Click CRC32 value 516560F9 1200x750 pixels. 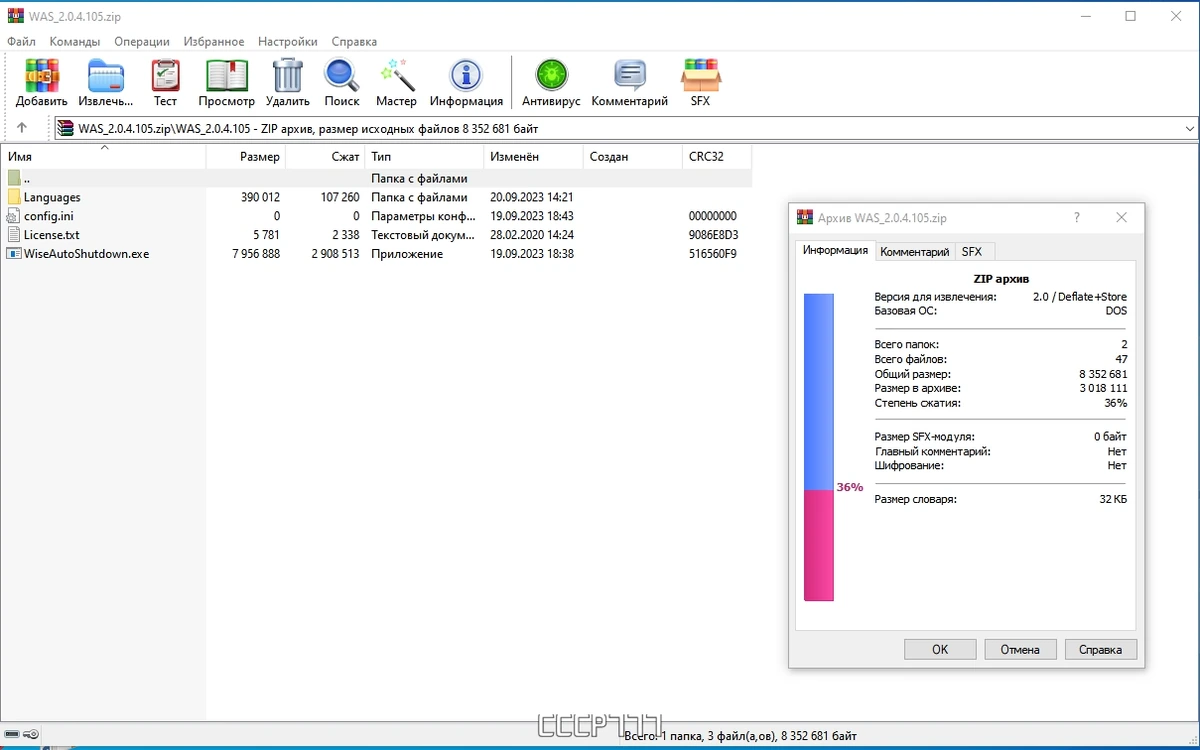[x=713, y=254]
